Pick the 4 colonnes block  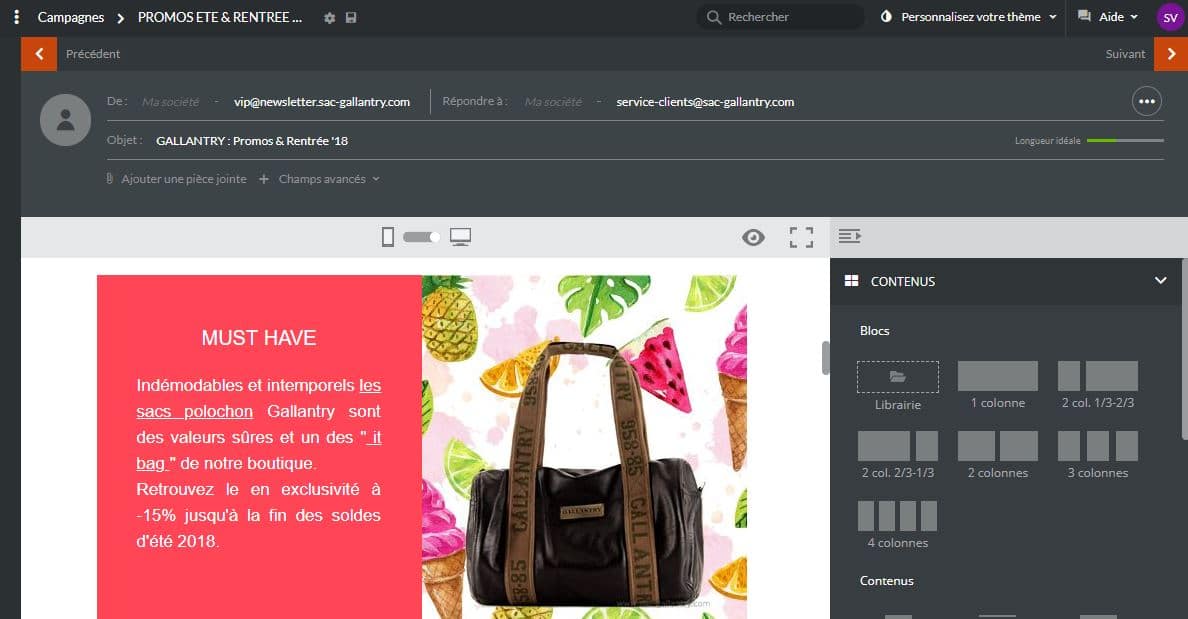point(898,516)
